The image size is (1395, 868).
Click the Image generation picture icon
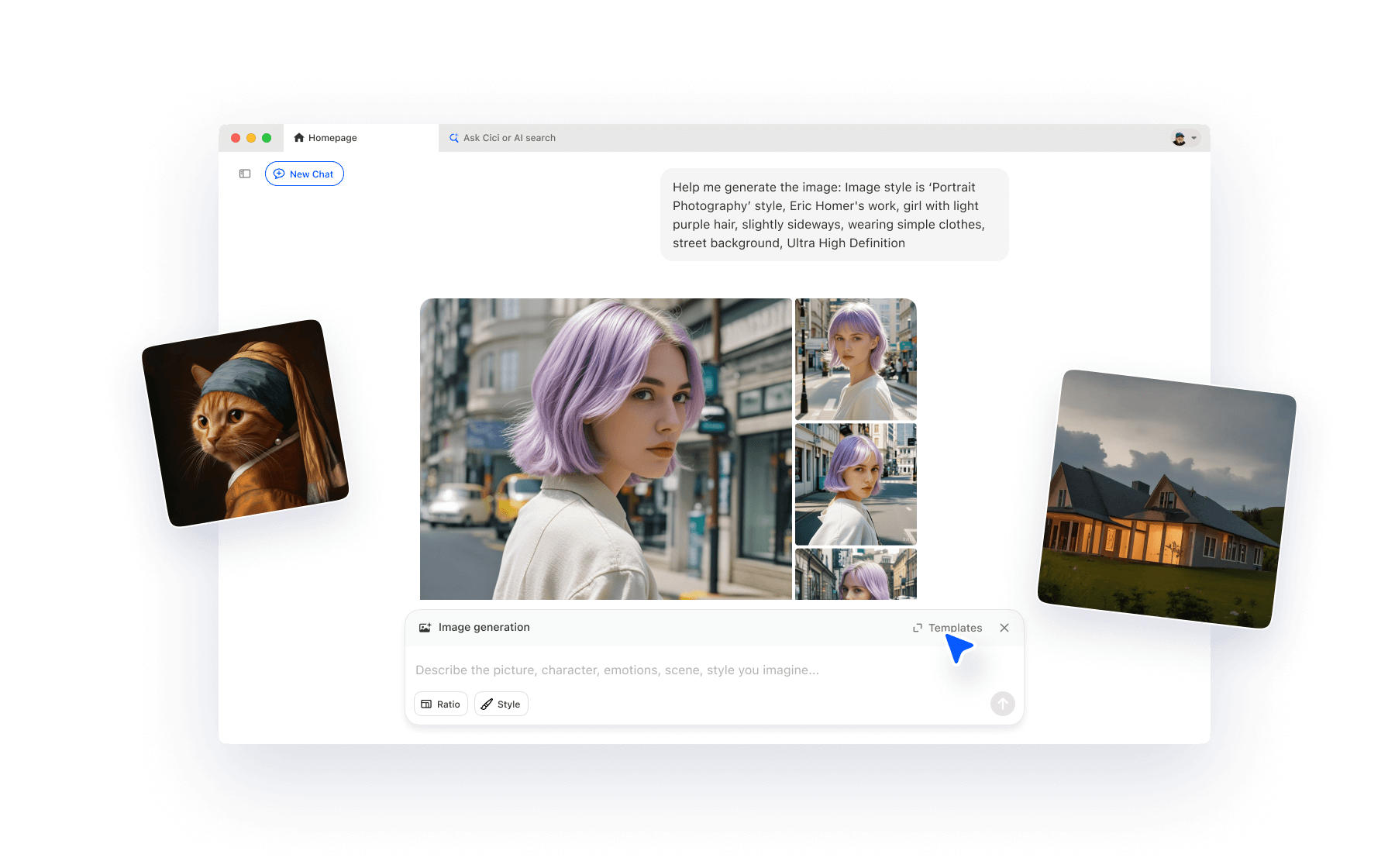[425, 628]
